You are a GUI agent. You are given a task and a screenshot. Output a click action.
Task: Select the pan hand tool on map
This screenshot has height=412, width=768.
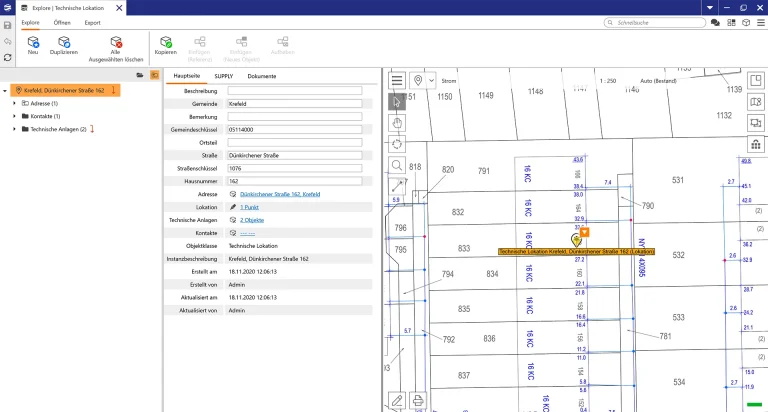point(397,122)
